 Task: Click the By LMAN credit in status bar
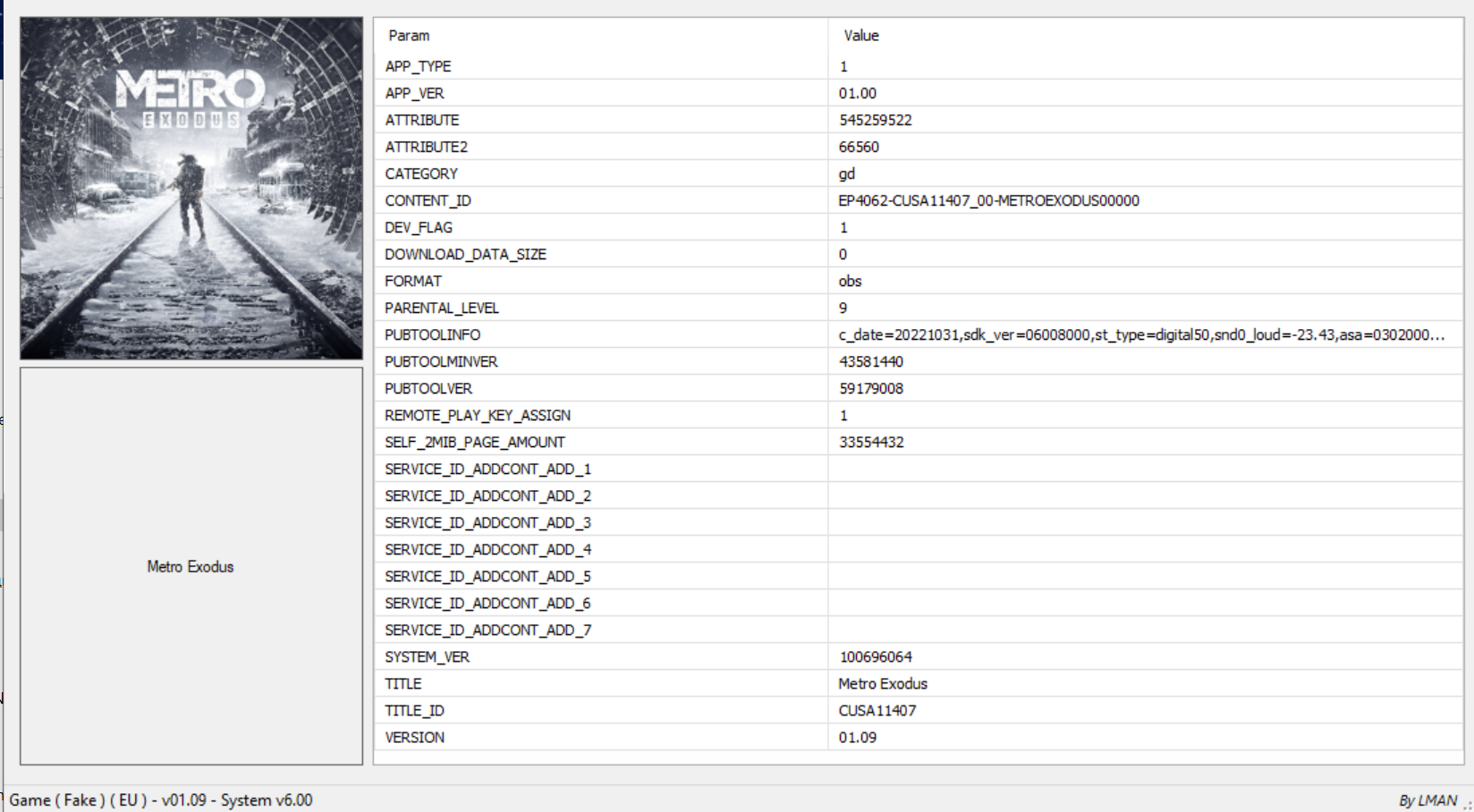1428,800
